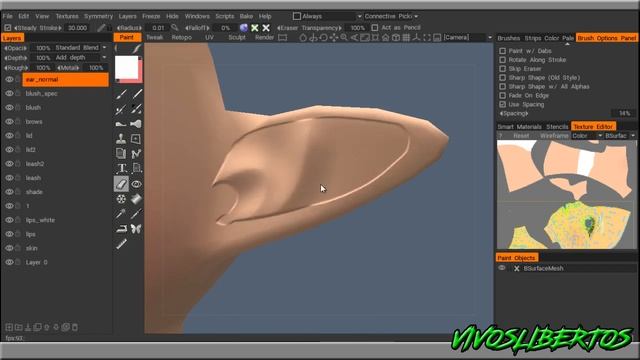
Task: Open the Textures menu
Action: tap(67, 16)
